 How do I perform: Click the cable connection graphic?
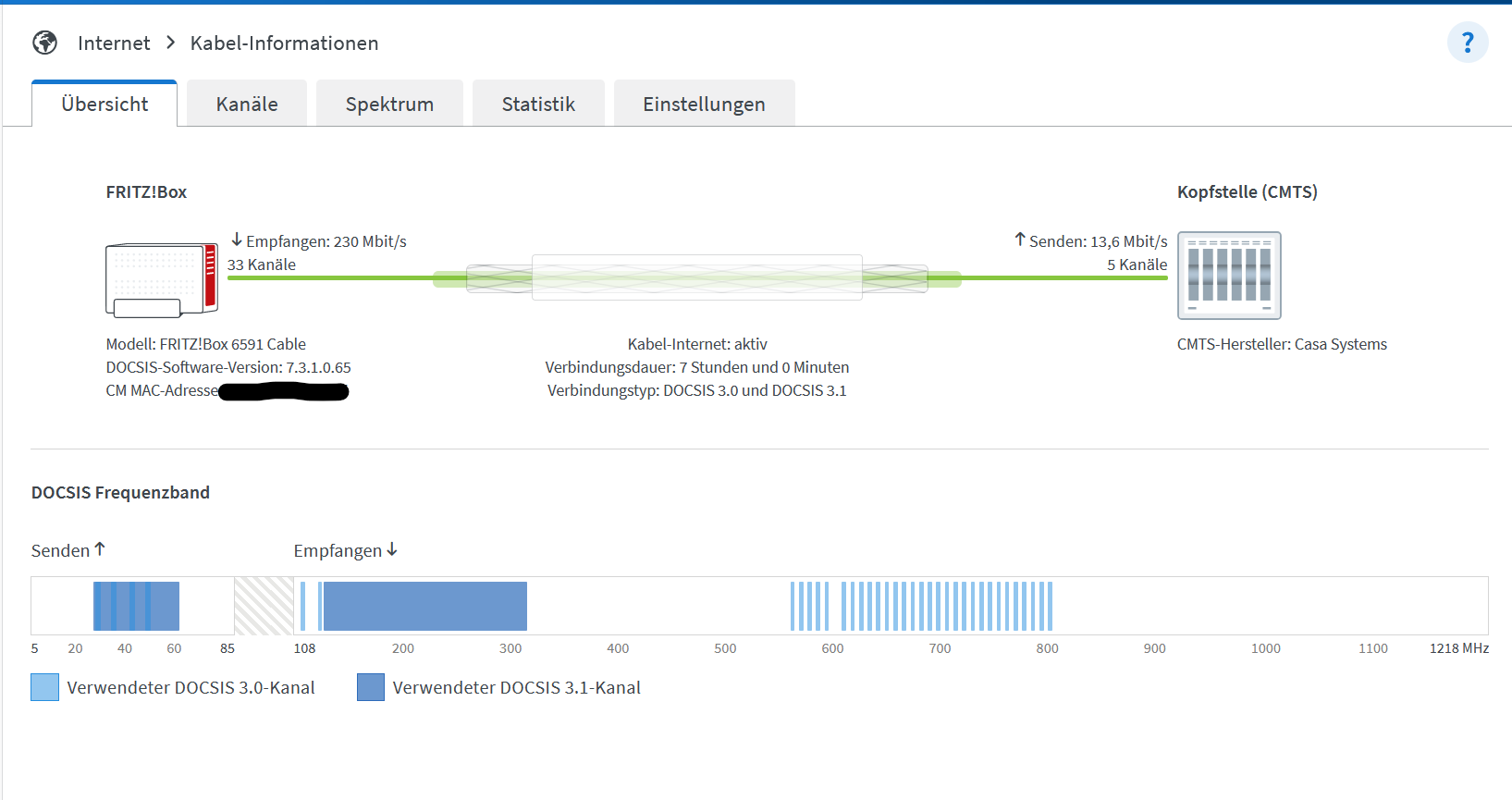coord(697,277)
